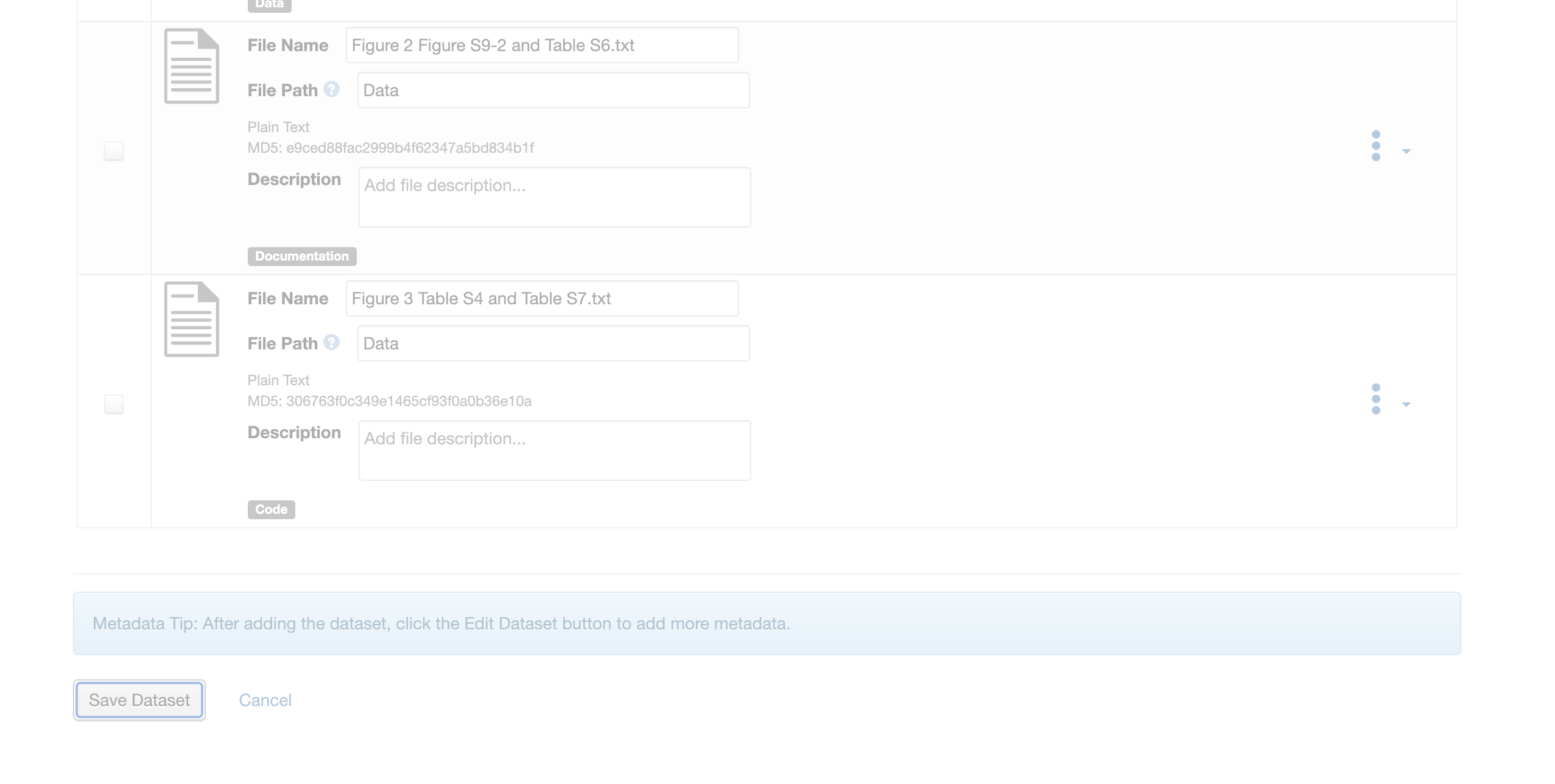Click the Save Dataset button
1555x784 pixels.
139,700
